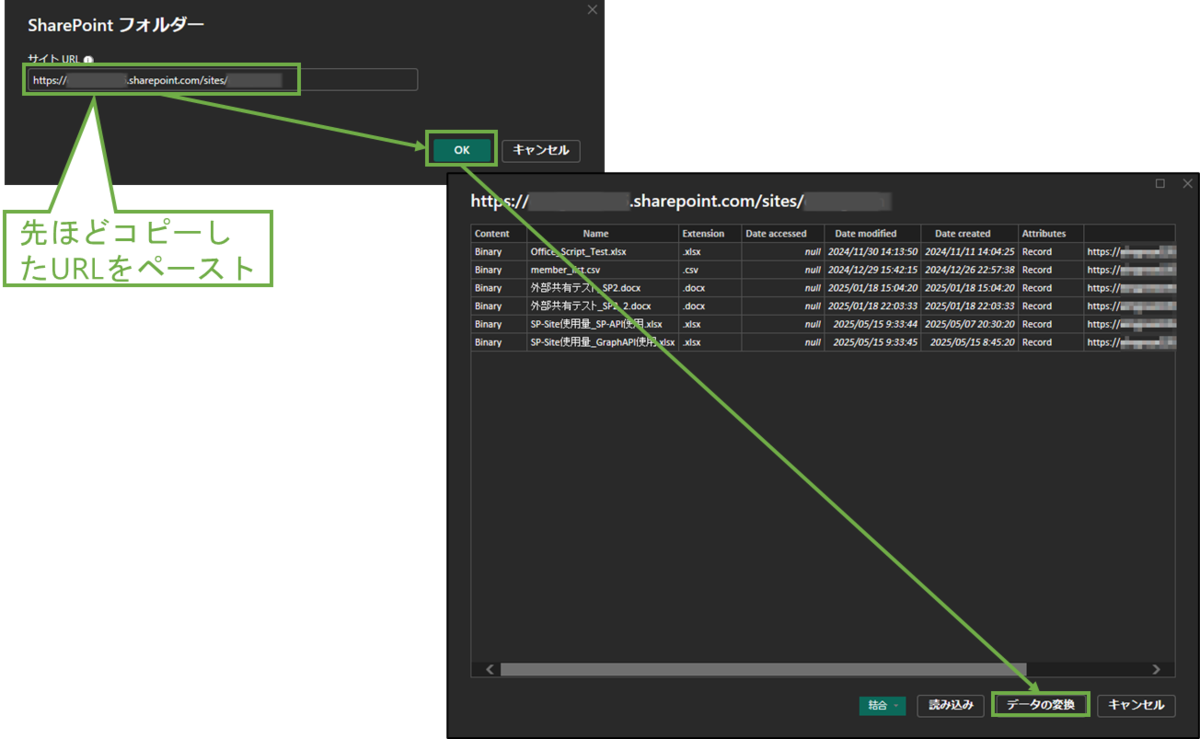Select 外部共有テスト_SP2_2.docx name cell

pos(602,306)
